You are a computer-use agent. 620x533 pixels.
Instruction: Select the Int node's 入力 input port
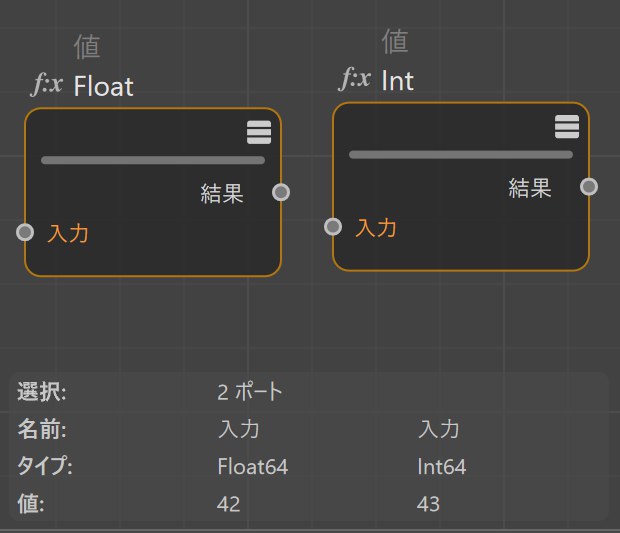coord(333,227)
